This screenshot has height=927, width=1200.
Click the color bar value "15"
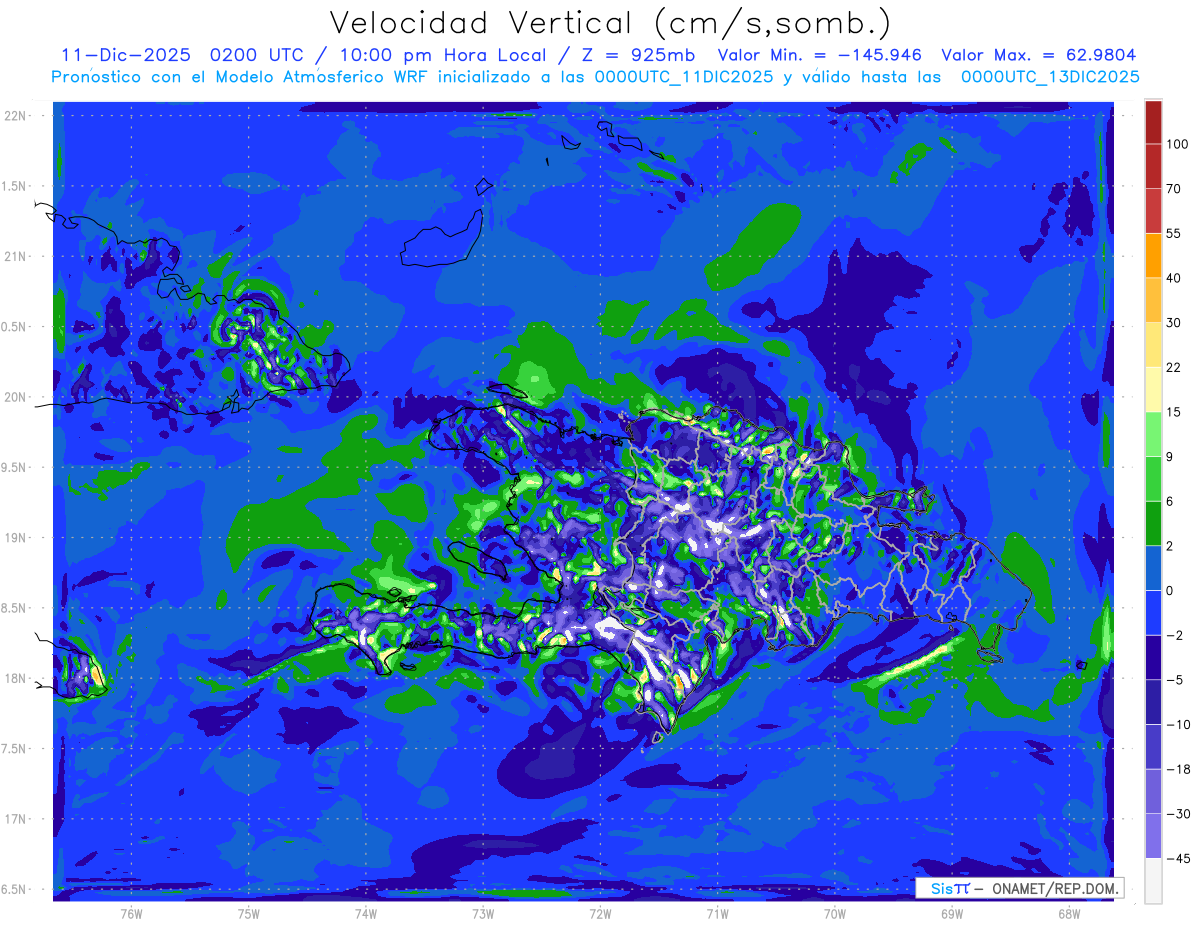click(x=1174, y=412)
